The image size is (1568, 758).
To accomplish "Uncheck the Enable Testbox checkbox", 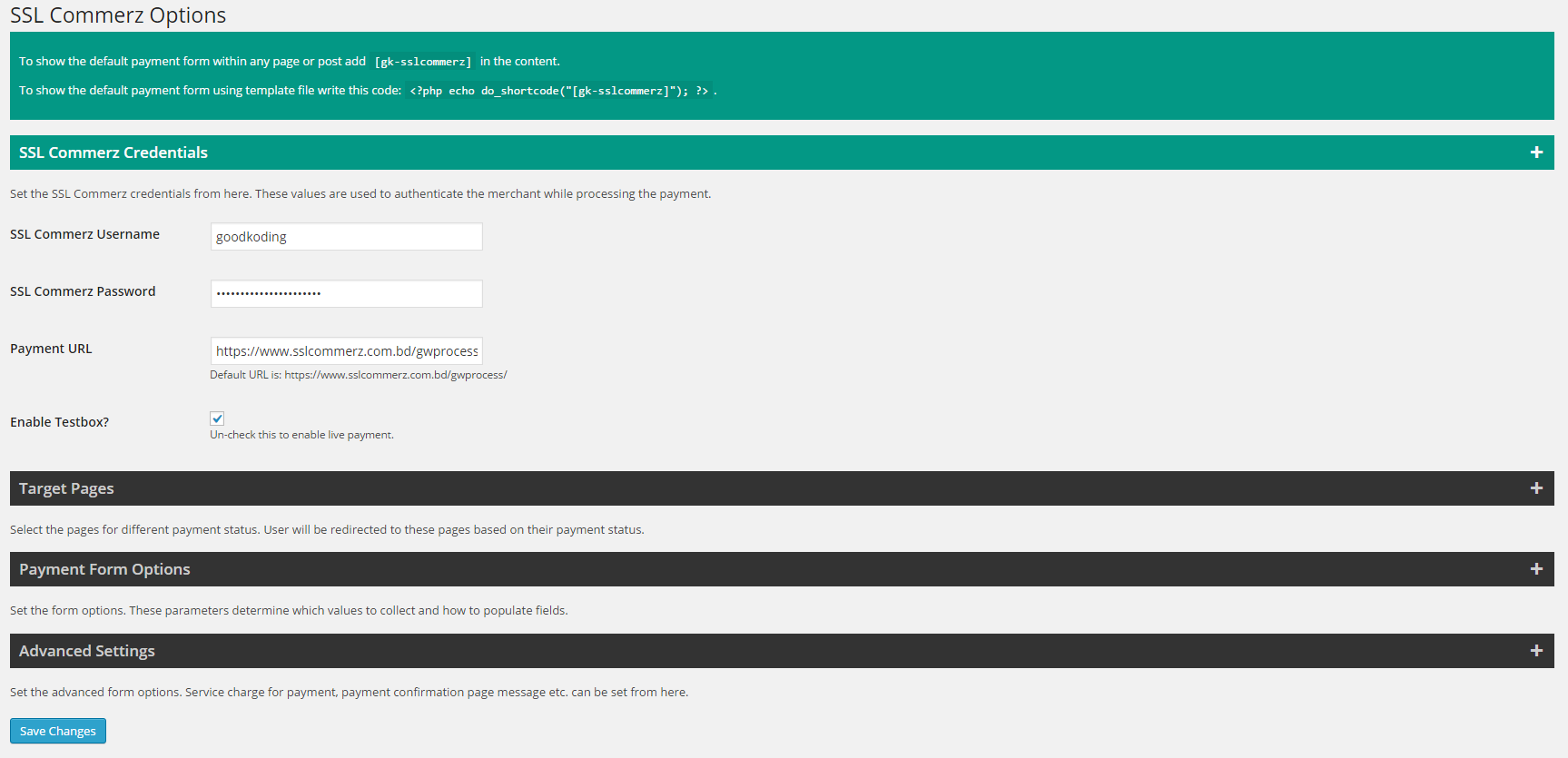I will (217, 418).
